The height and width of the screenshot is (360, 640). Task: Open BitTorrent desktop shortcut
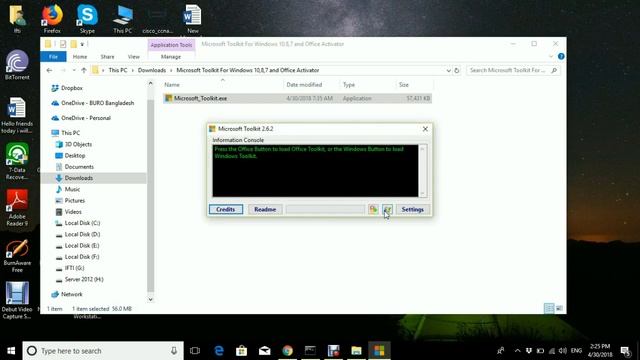[x=17, y=65]
